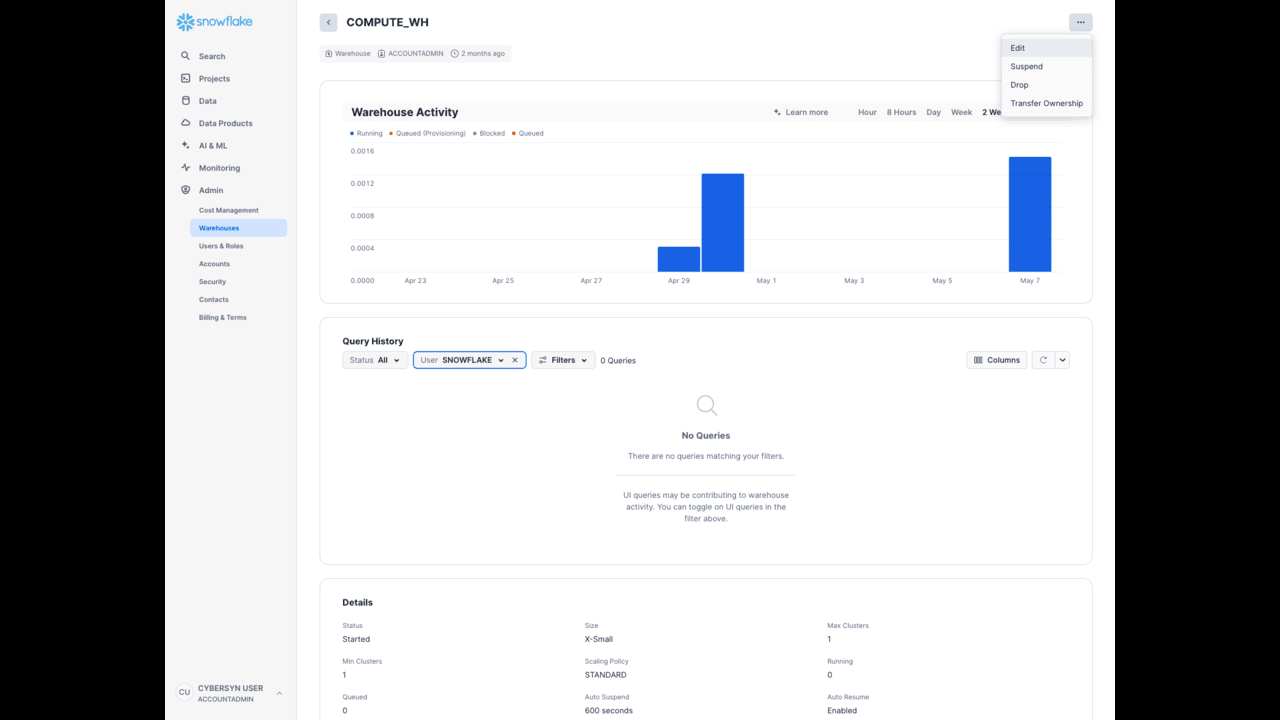Click the Monitoring pulse icon
The width and height of the screenshot is (1280, 720).
click(185, 168)
